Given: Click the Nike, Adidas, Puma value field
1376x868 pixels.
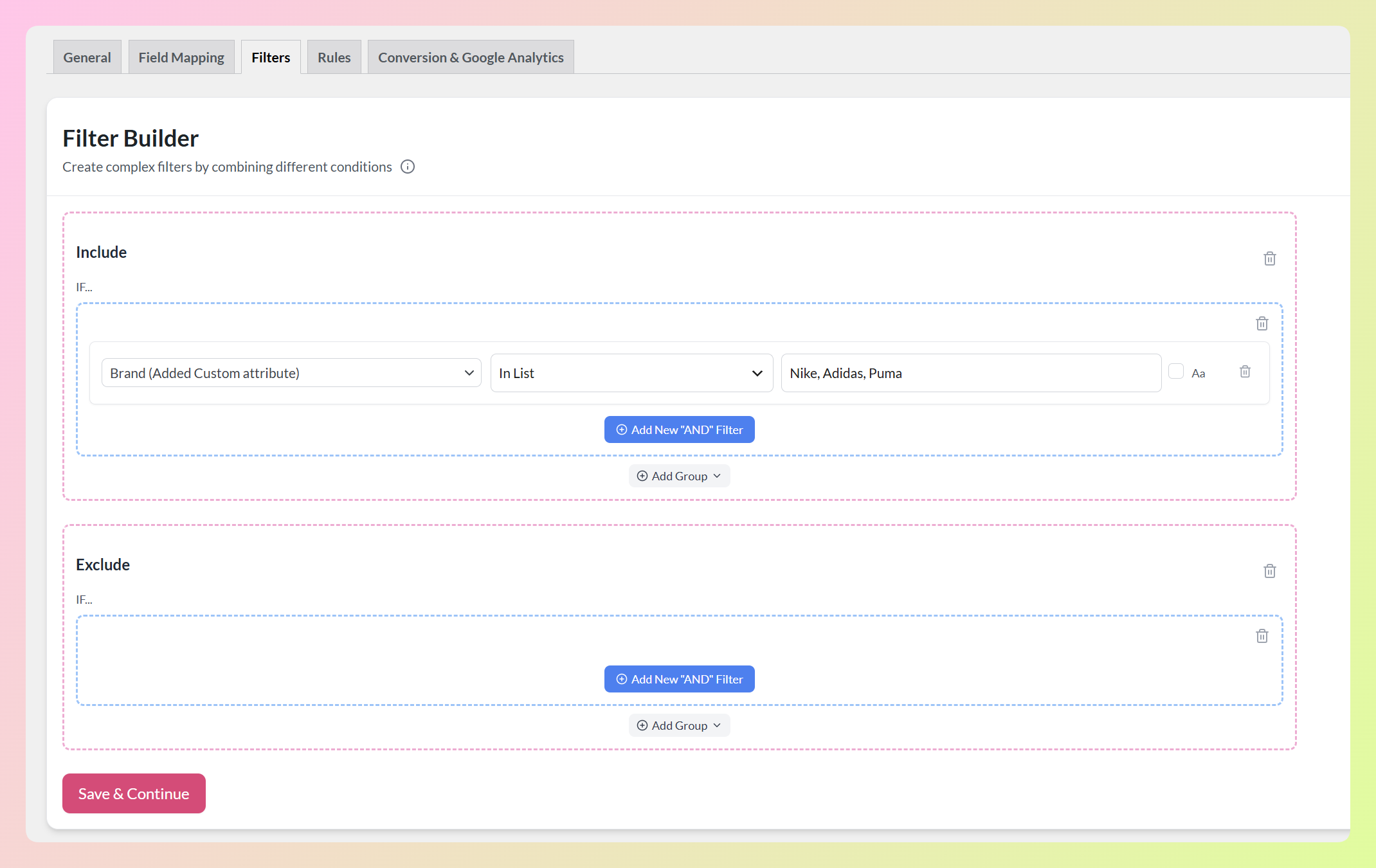Looking at the screenshot, I should 971,373.
